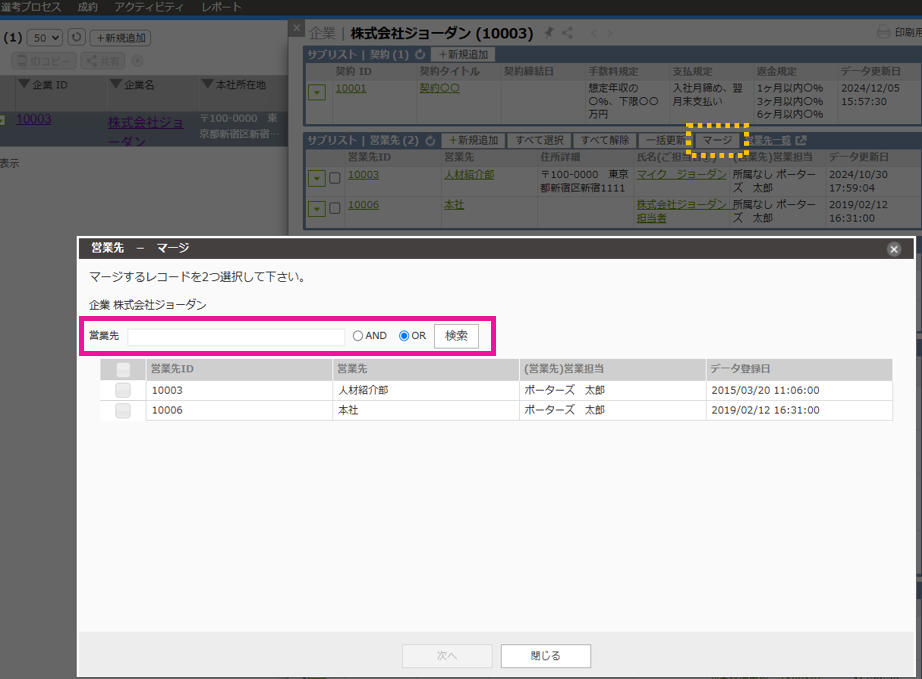The height and width of the screenshot is (679, 922).
Task: Expand row dropdown for 営業先 10003
Action: [317, 178]
